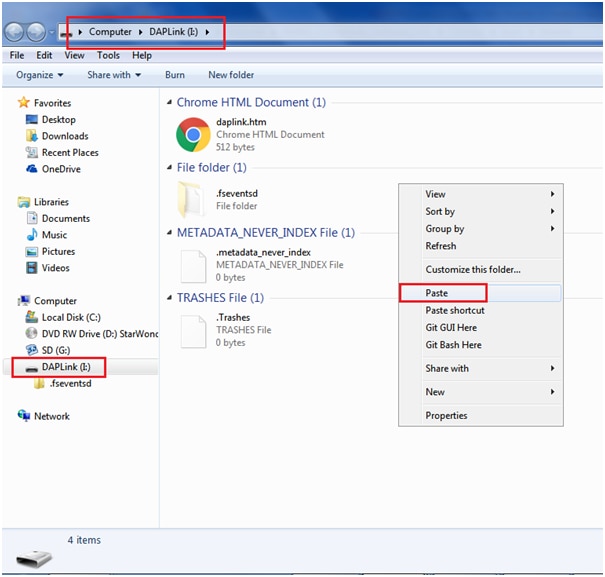
Task: Click the Forward navigation arrow button
Action: (x=36, y=32)
